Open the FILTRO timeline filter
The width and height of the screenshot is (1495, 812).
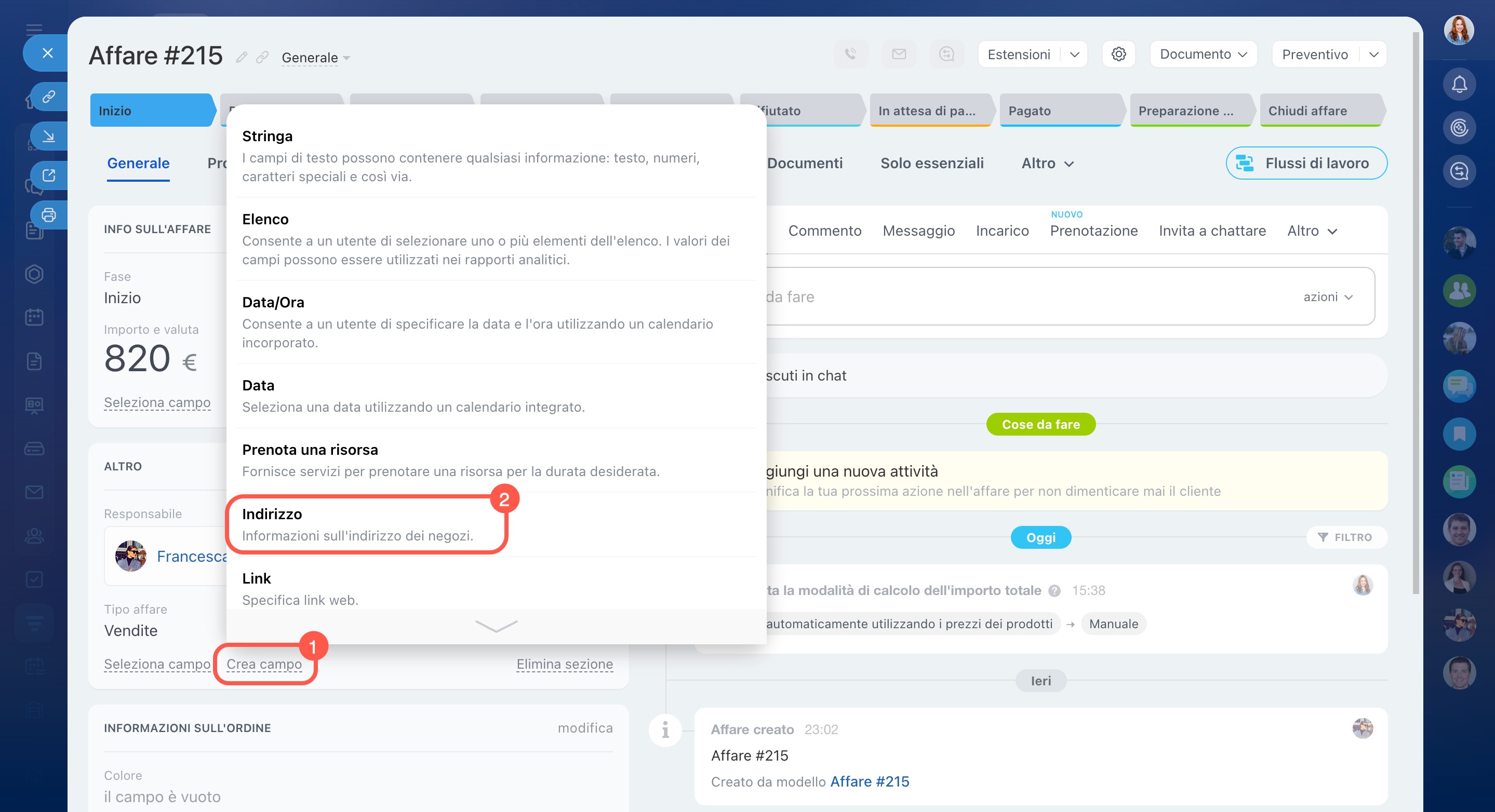coord(1346,537)
